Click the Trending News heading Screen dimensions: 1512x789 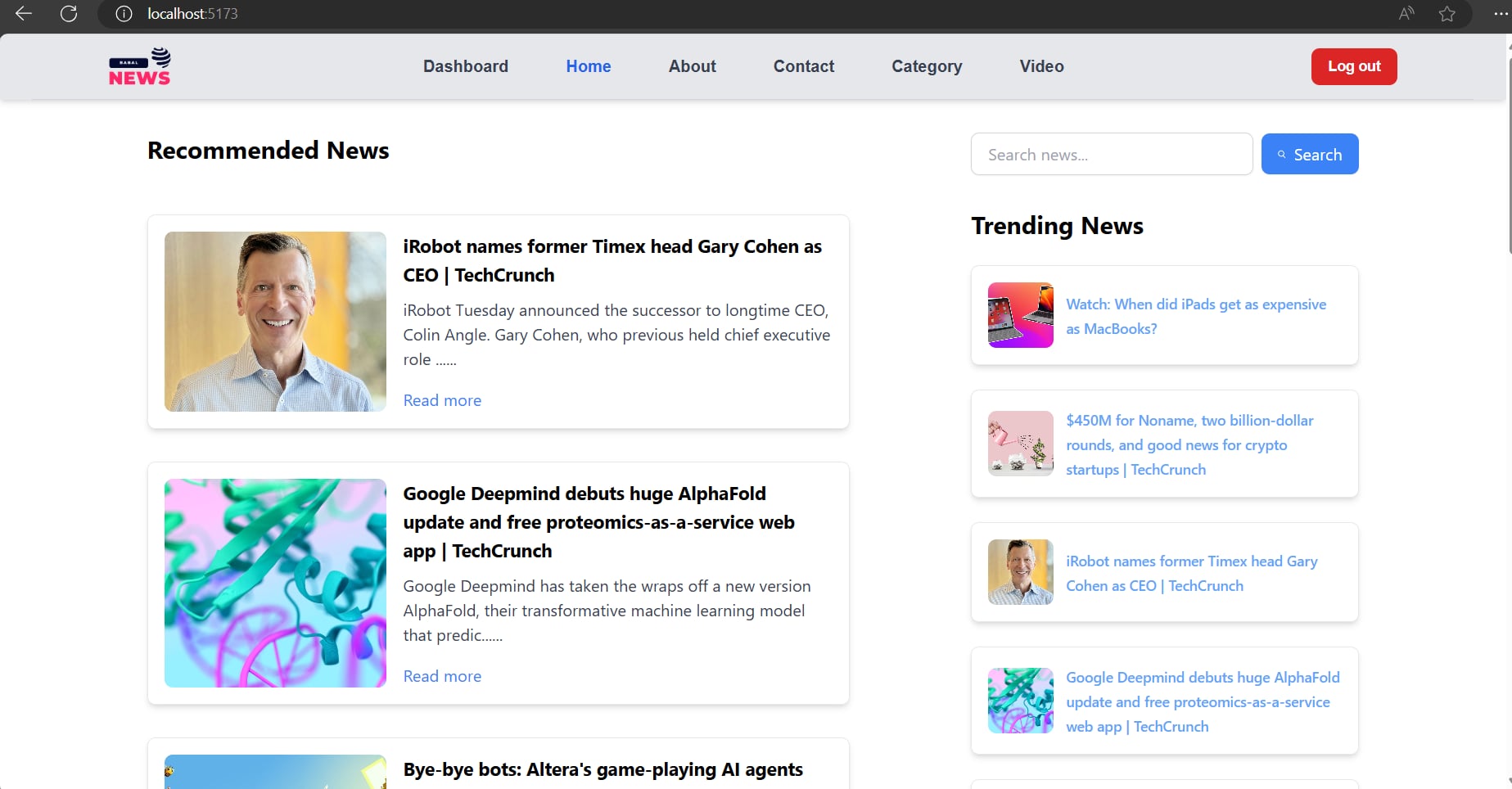click(1057, 226)
